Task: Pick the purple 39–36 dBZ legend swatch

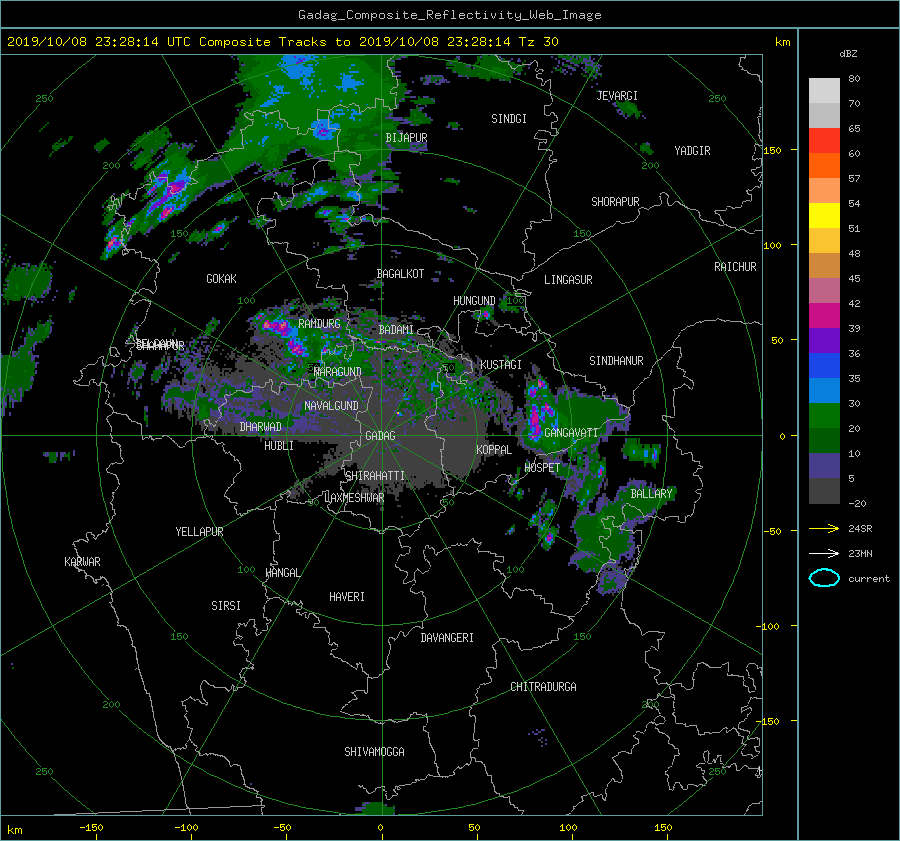Action: pos(824,341)
